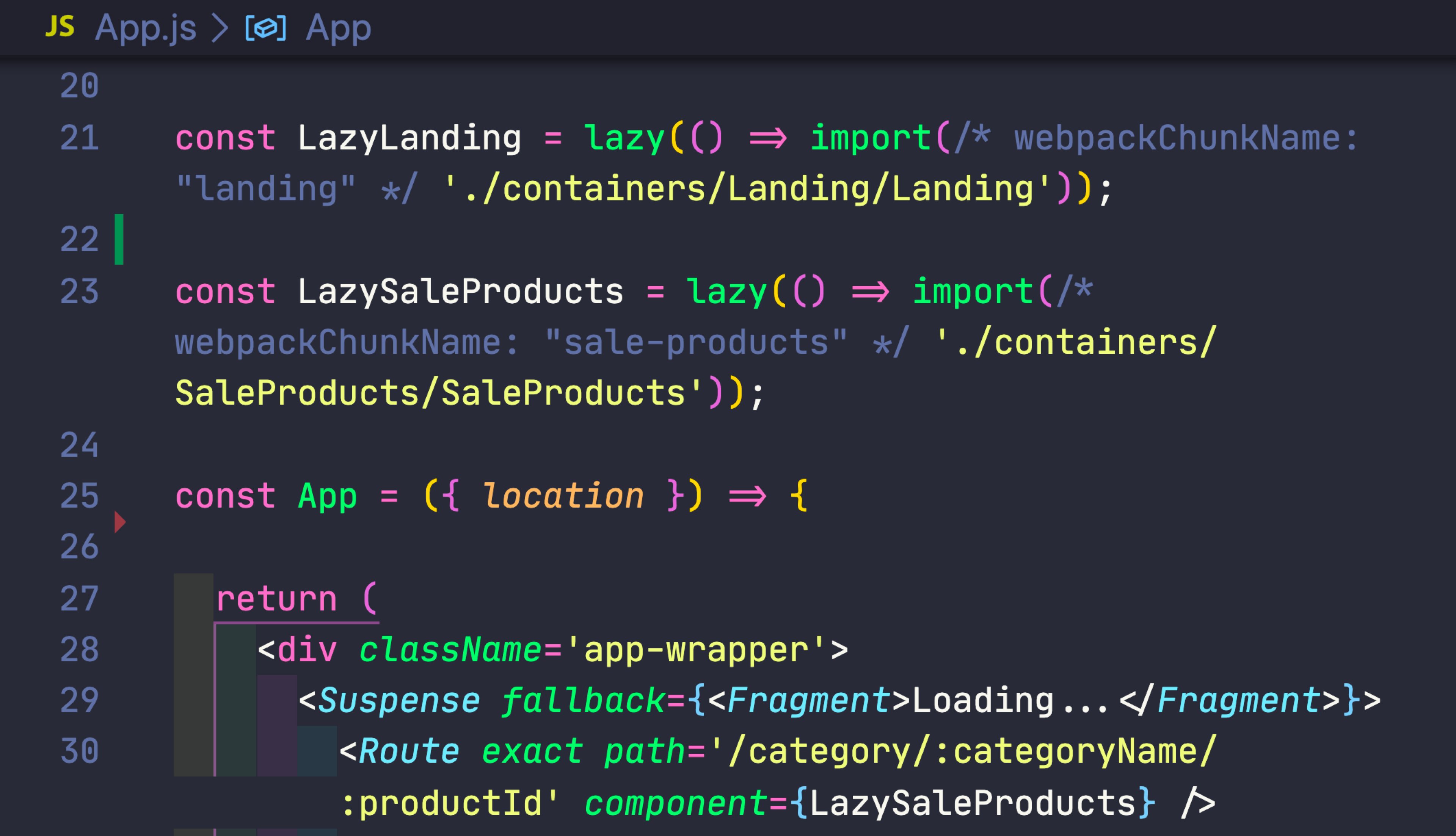
Task: Click component={LazySaleProducts} prop value
Action: [972, 803]
